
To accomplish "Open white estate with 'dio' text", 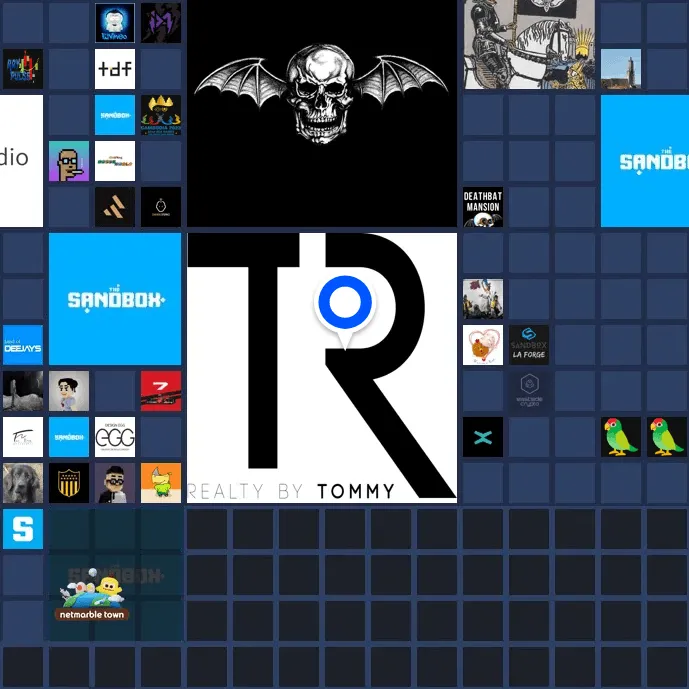I will (22, 161).
